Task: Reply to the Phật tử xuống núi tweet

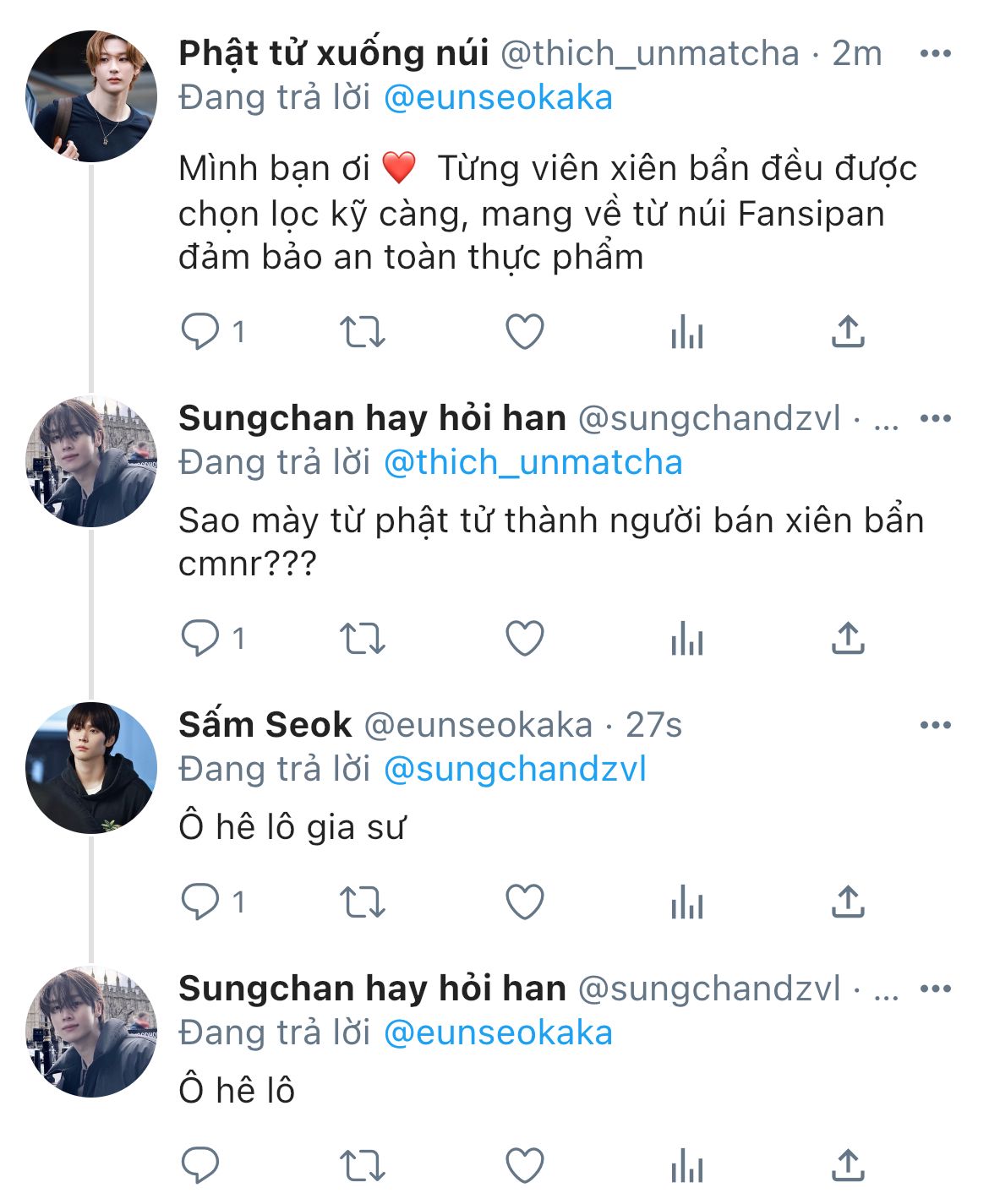Action: coord(200,331)
